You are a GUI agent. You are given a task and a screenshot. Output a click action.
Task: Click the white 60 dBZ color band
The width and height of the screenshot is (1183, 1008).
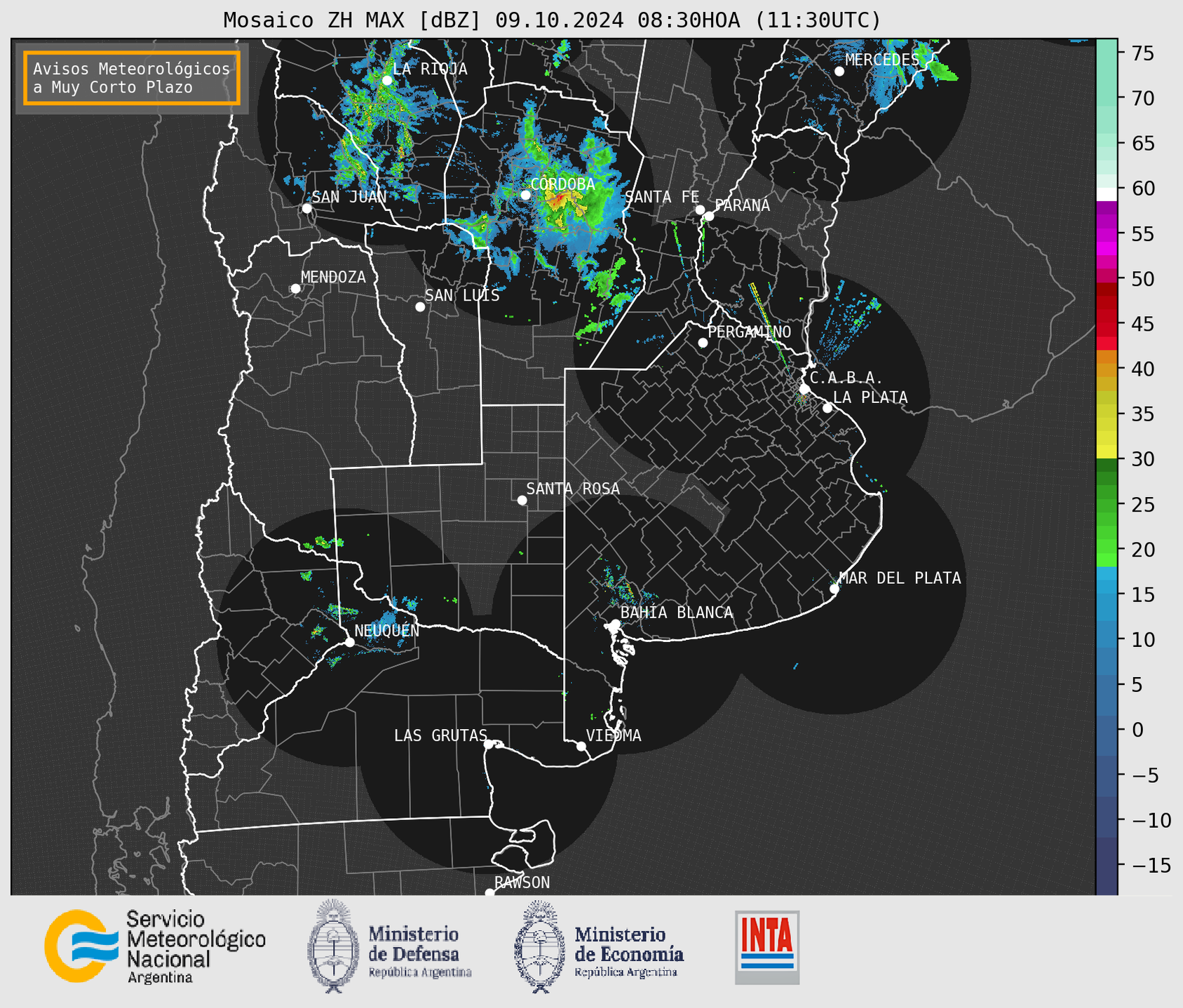1107,194
